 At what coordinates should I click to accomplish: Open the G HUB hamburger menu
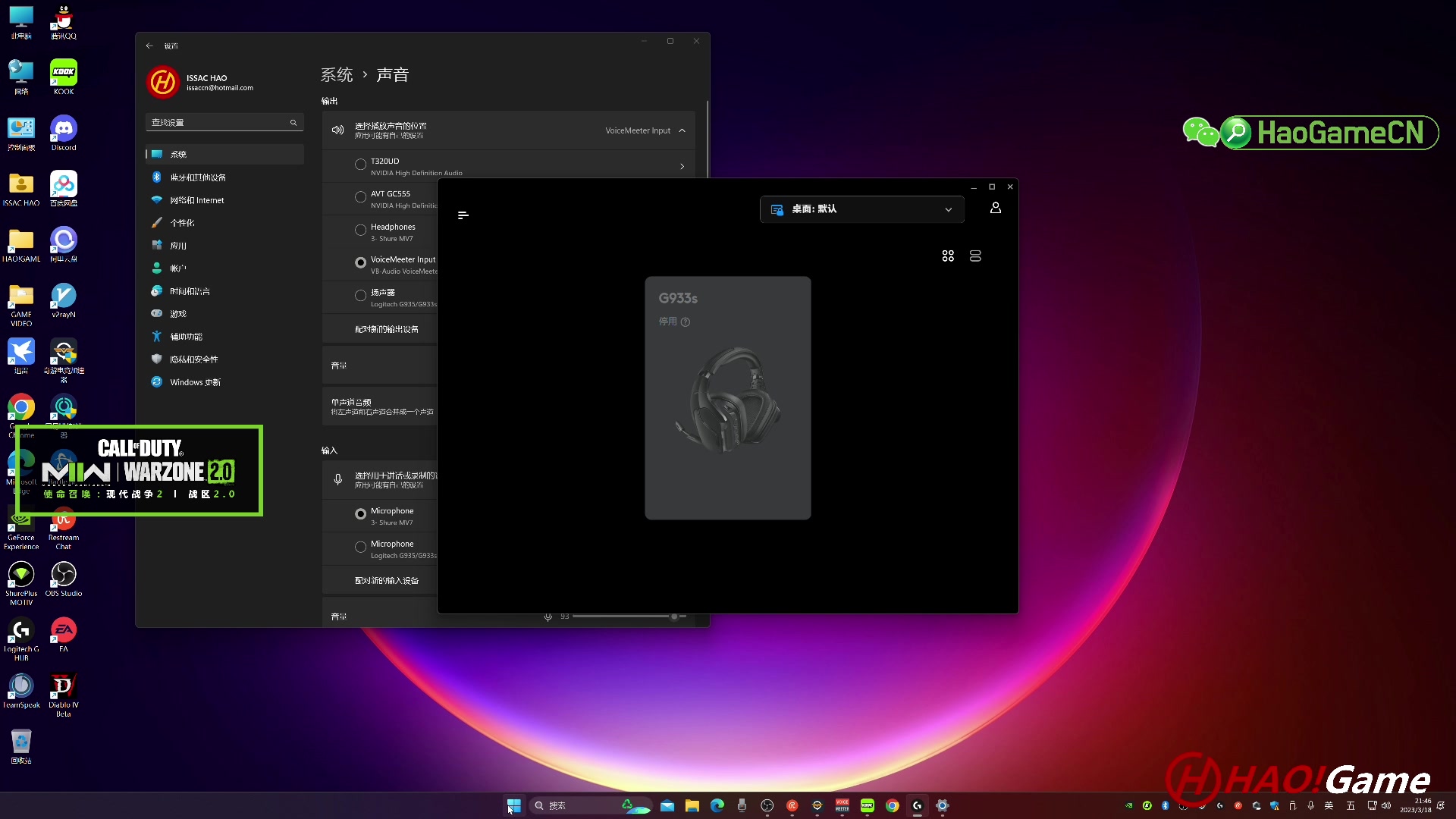463,215
